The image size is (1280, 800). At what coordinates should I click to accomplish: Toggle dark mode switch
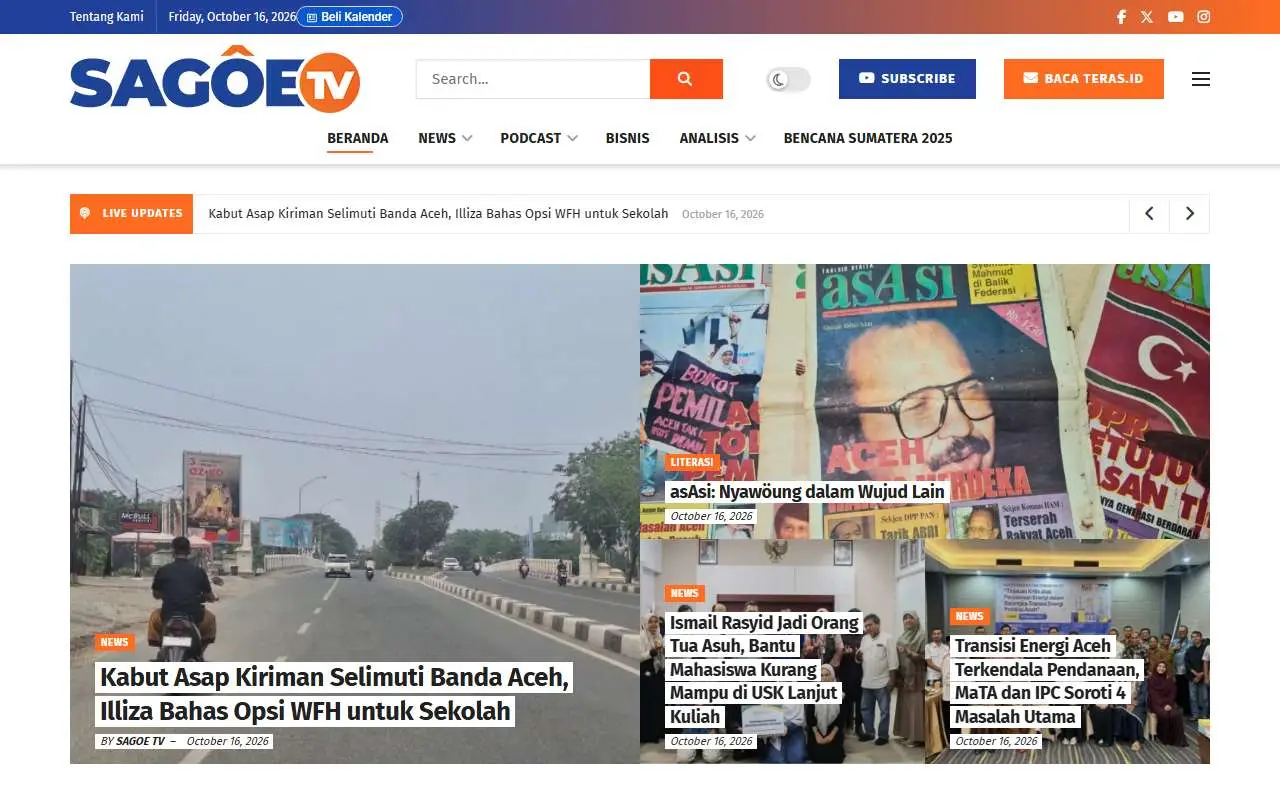tap(789, 80)
